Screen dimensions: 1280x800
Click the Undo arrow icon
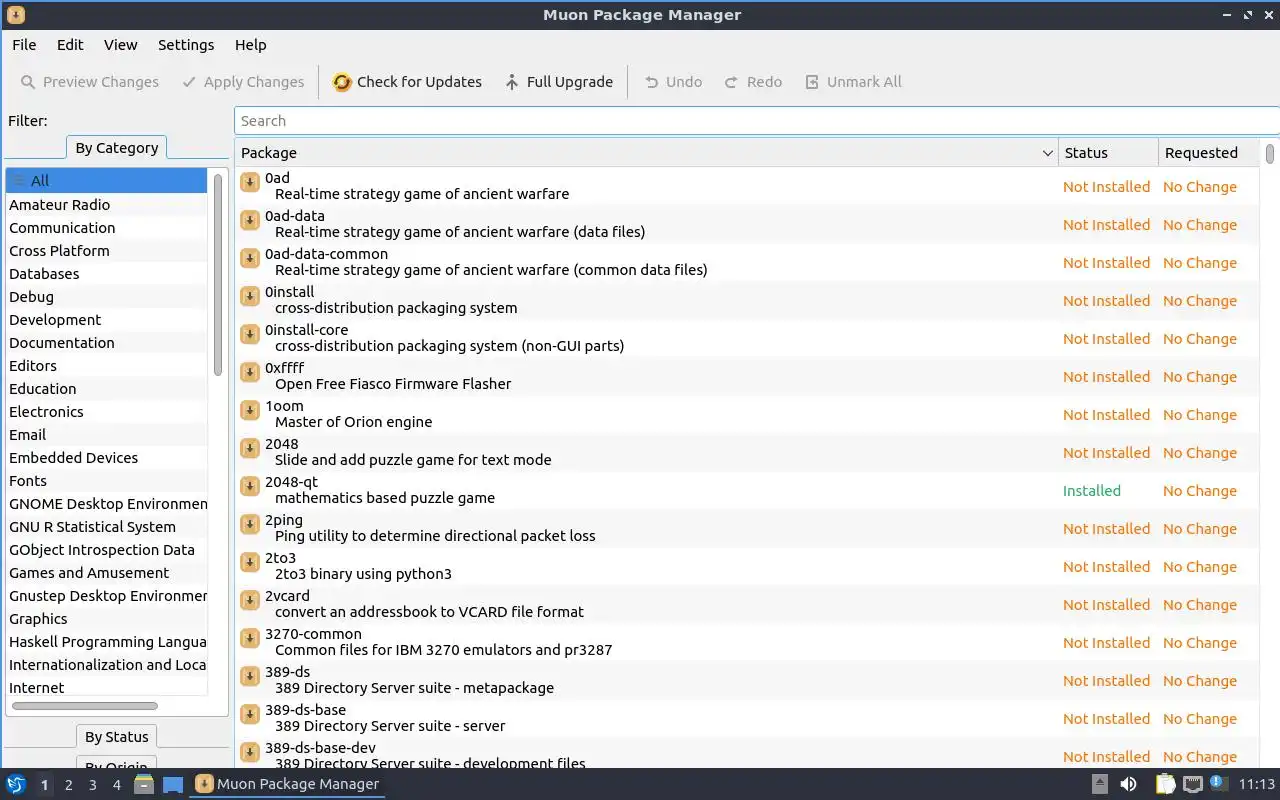pos(652,82)
